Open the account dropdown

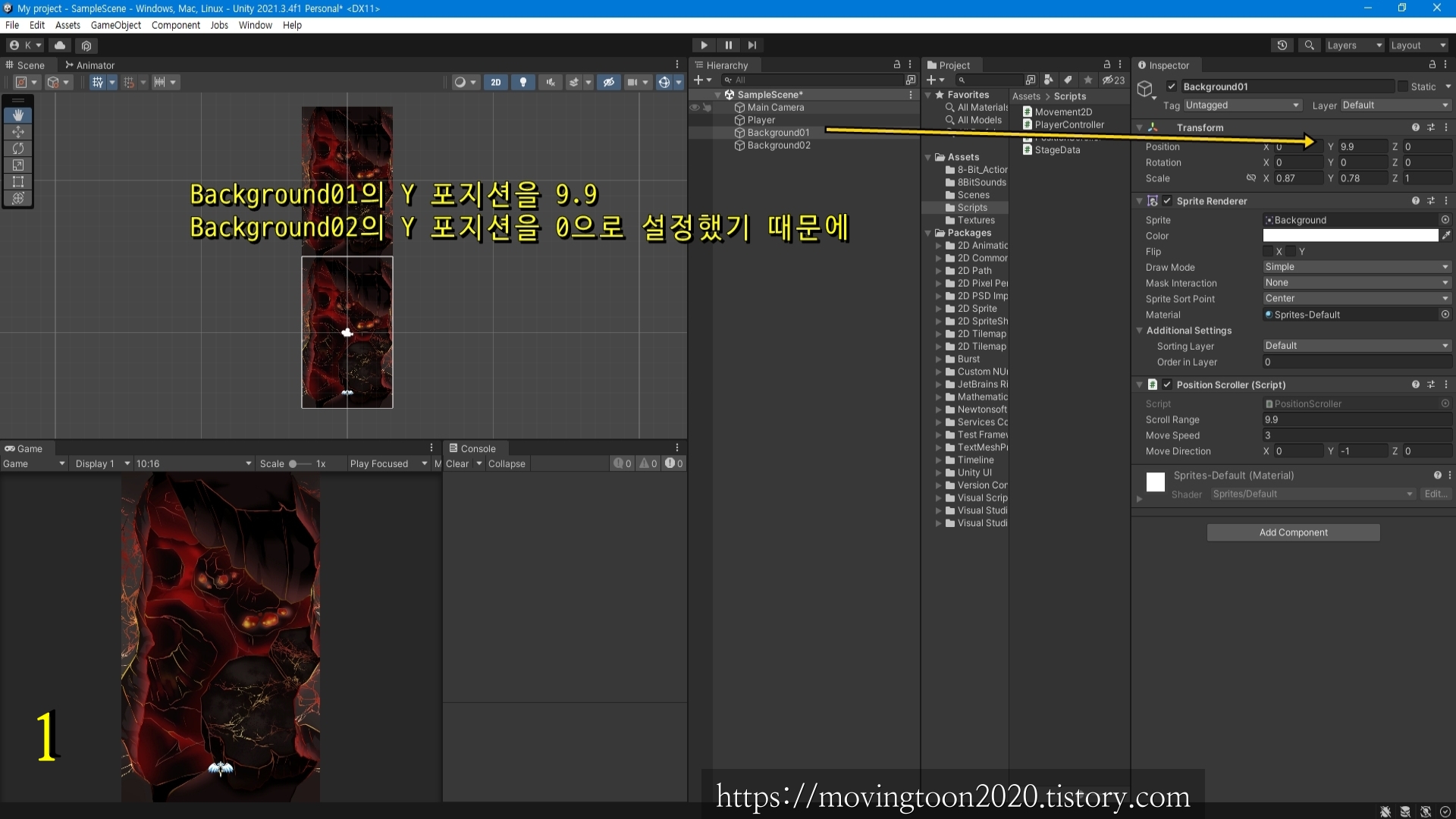(x=25, y=45)
